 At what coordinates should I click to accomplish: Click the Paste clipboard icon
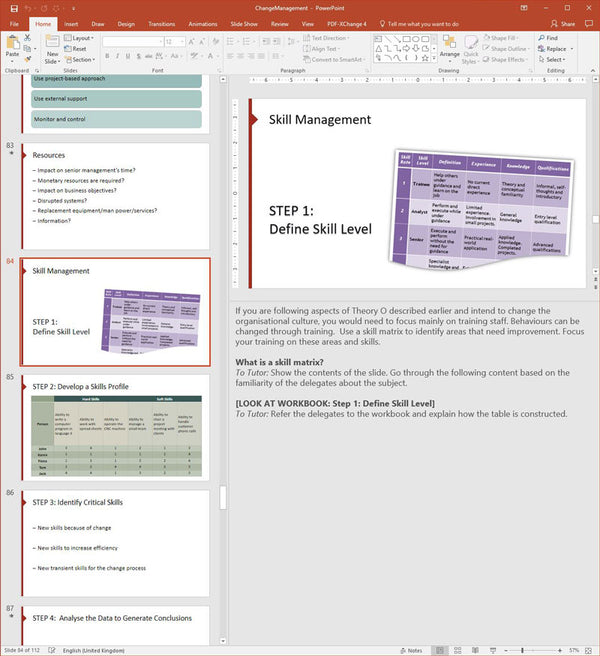(x=13, y=42)
